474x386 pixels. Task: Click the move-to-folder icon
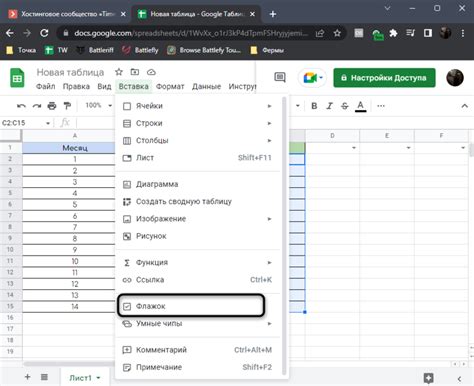pos(135,72)
